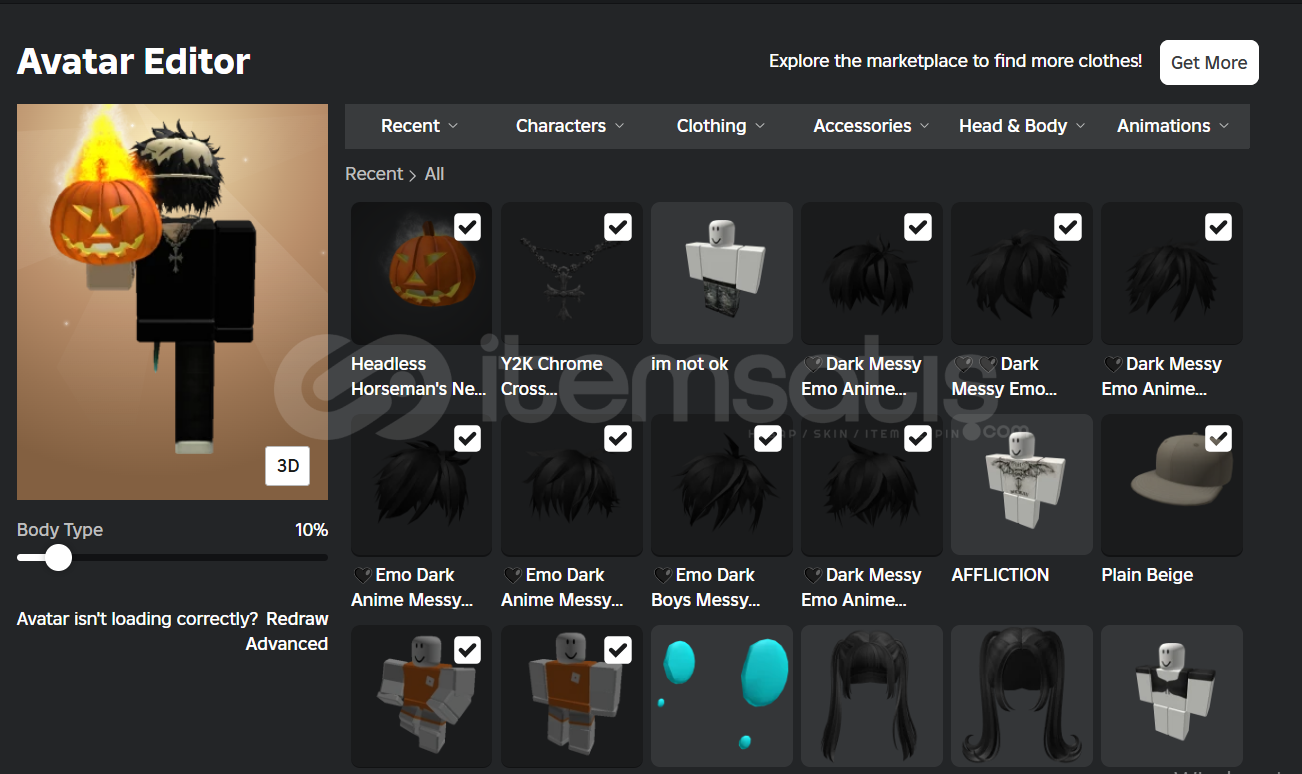Expand the Characters dropdown menu
1302x774 pixels.
(x=570, y=126)
